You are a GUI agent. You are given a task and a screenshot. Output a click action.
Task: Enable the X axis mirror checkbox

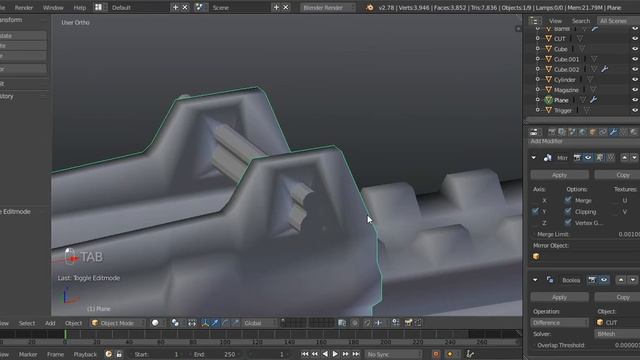coord(535,200)
